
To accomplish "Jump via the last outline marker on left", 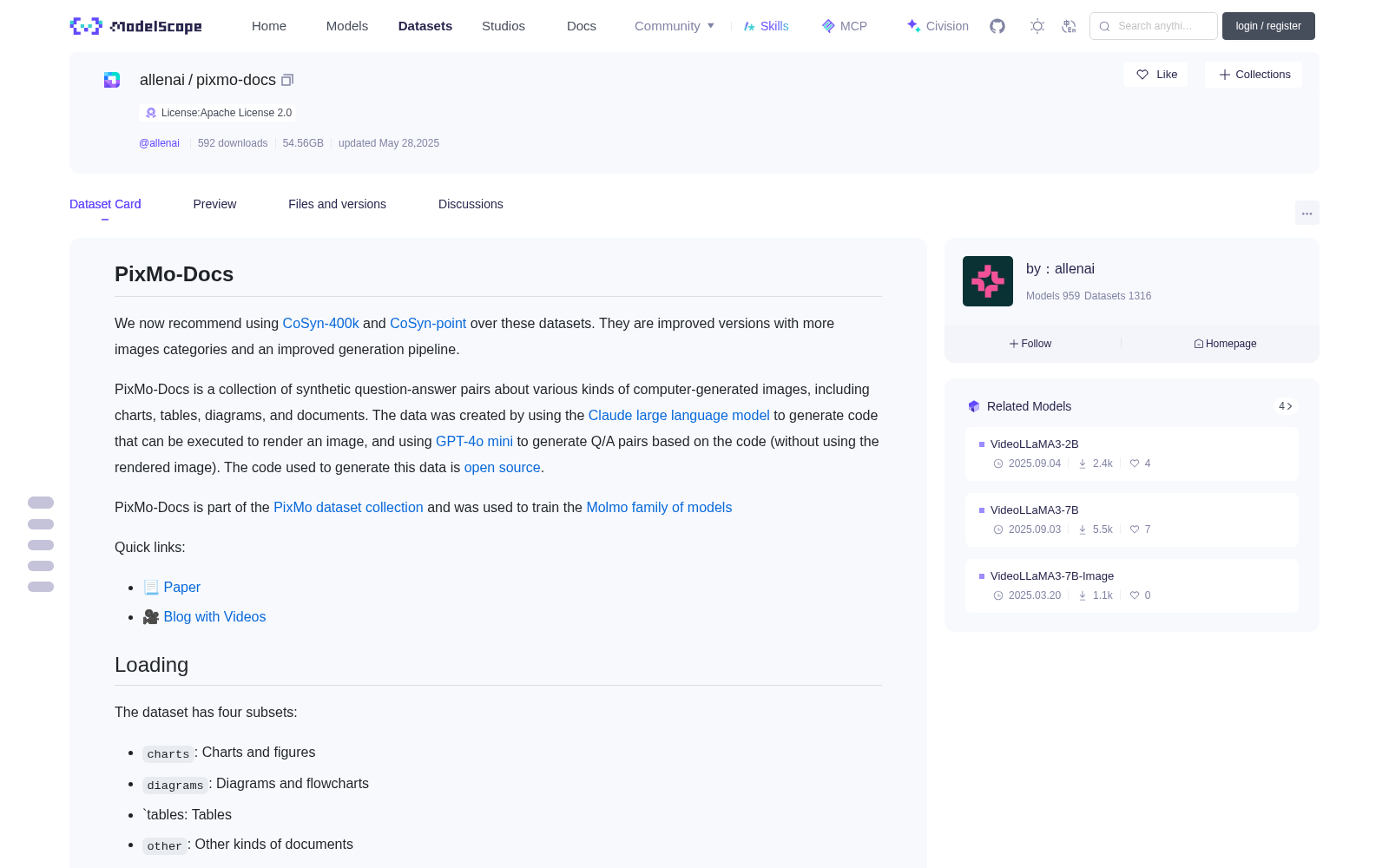I will pyautogui.click(x=41, y=587).
